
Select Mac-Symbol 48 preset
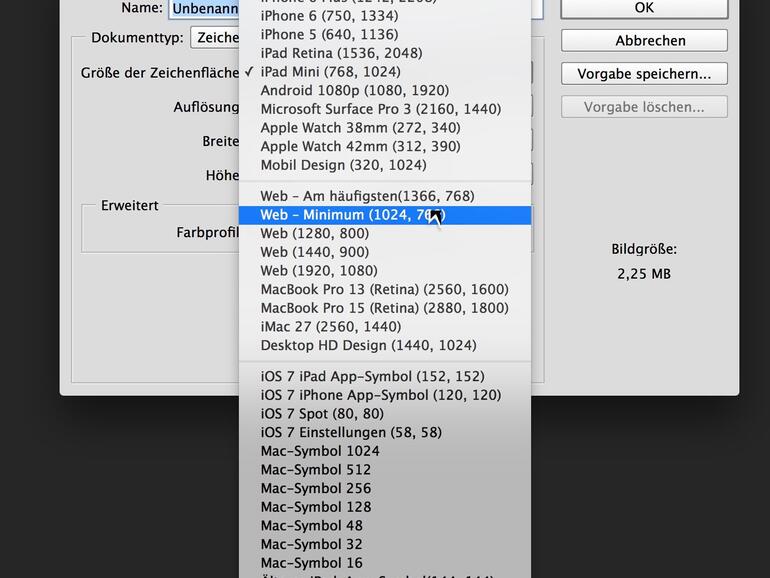coord(385,525)
